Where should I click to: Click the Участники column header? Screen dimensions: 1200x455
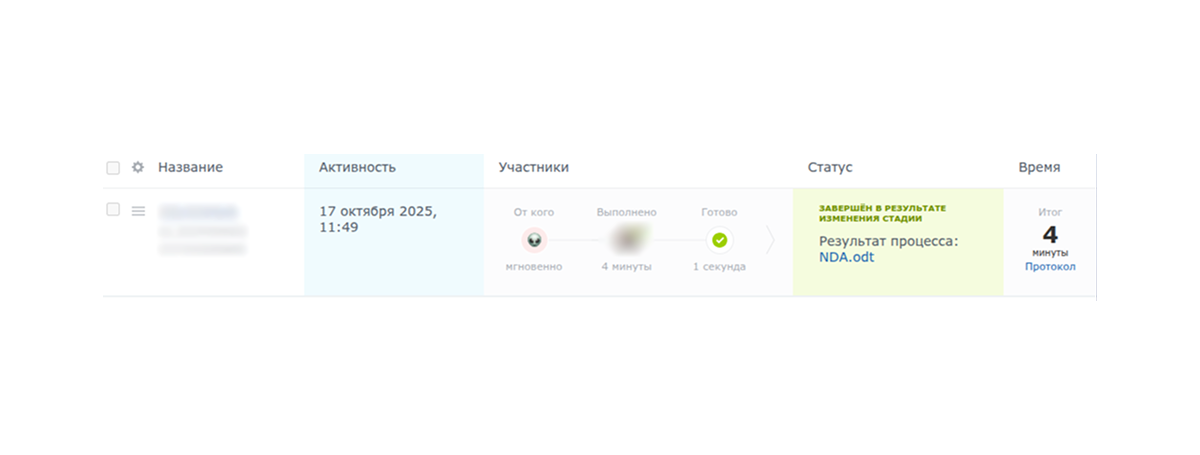(x=533, y=168)
